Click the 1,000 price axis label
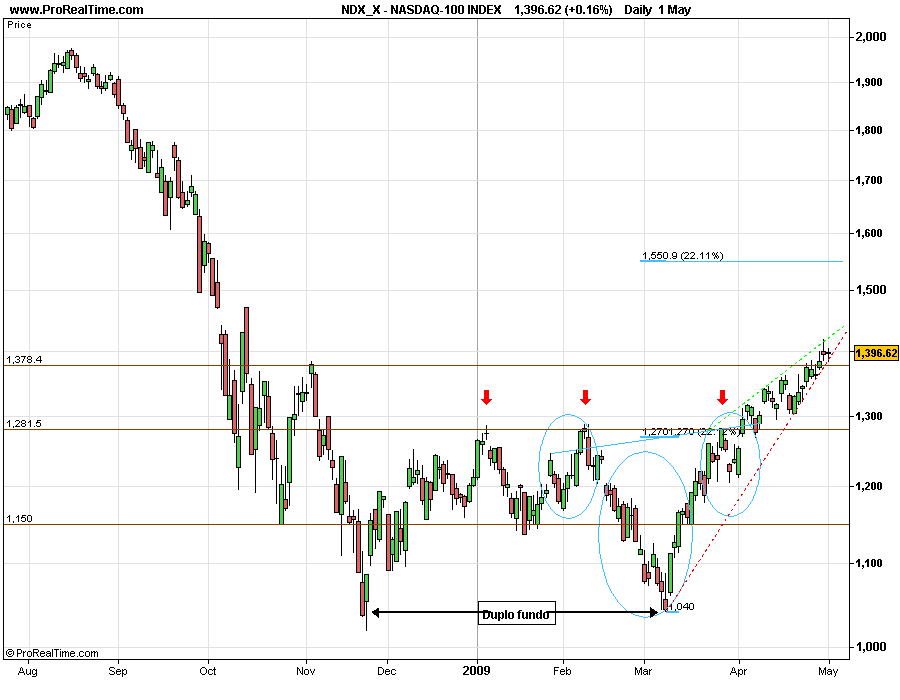This screenshot has height=700, width=900. pyautogui.click(x=870, y=647)
